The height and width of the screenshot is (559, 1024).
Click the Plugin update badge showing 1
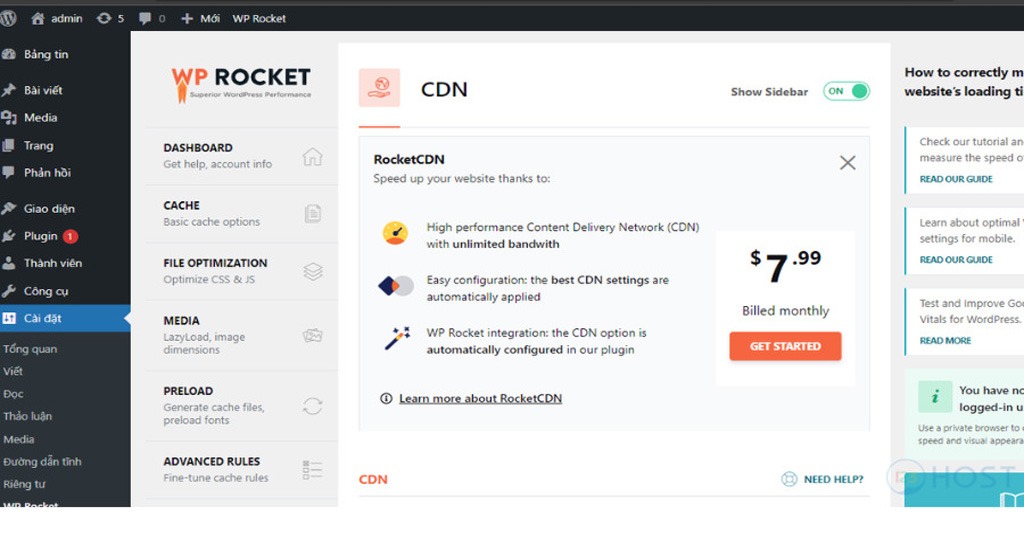[70, 236]
